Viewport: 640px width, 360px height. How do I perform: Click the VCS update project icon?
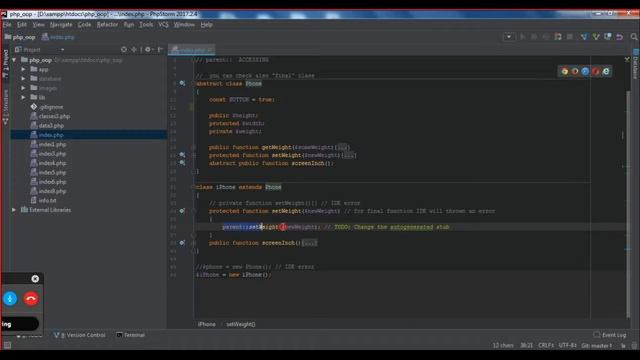[x=584, y=37]
